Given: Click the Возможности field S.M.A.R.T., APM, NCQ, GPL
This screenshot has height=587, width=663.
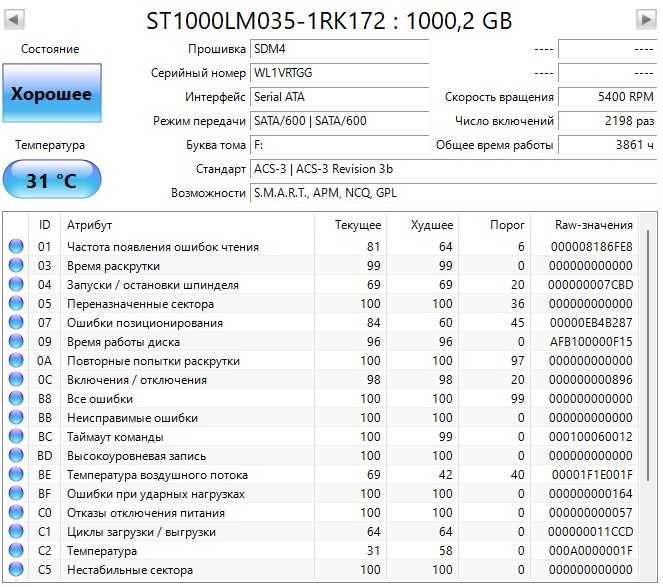Looking at the screenshot, I should pyautogui.click(x=453, y=193).
